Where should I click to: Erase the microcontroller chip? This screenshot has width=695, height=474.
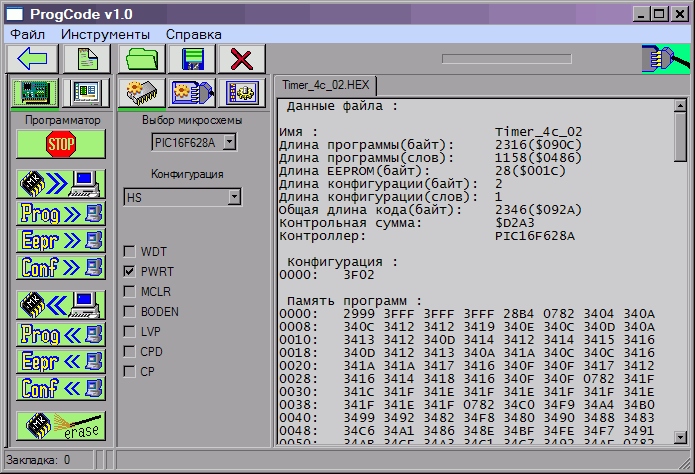coord(61,426)
